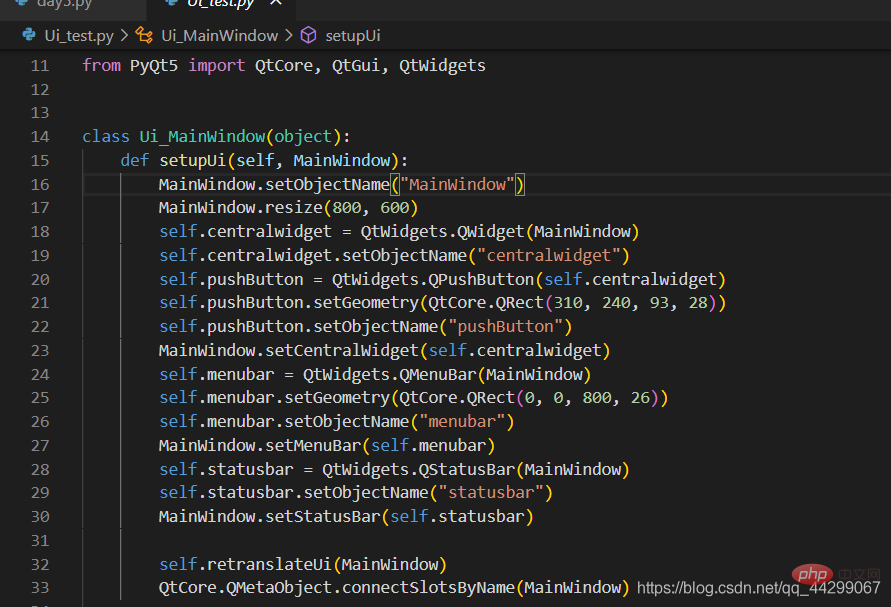Click the method cube icon before setupUi
The width and height of the screenshot is (891, 607).
click(x=309, y=36)
